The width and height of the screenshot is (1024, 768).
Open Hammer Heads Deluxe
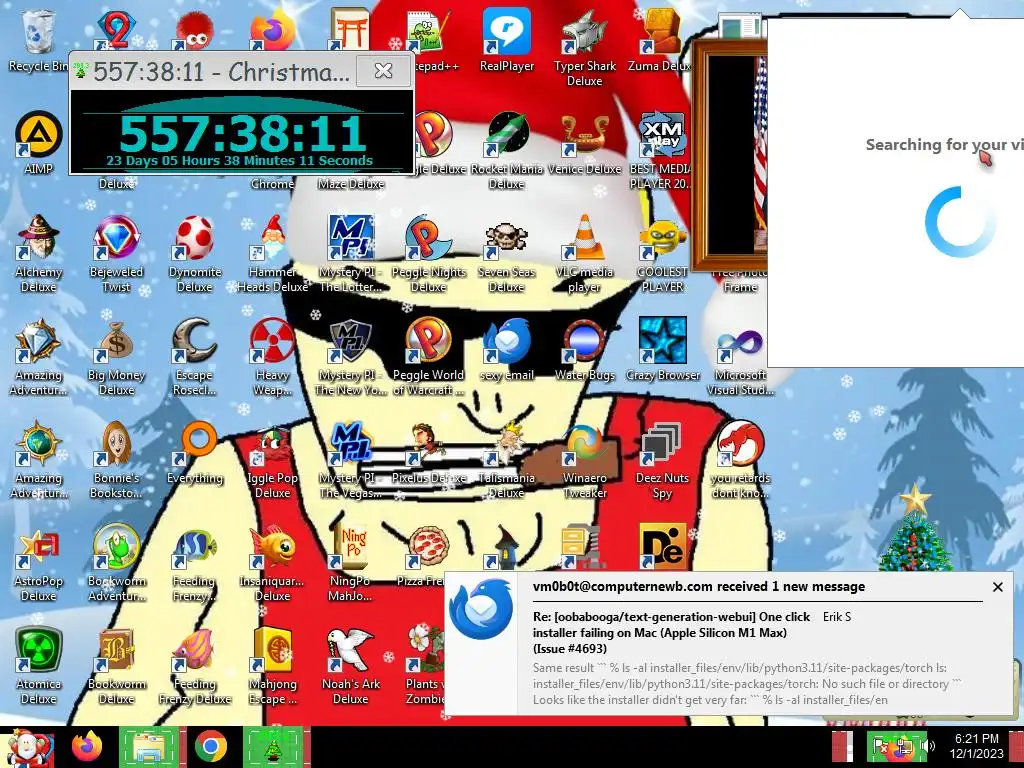[x=272, y=253]
